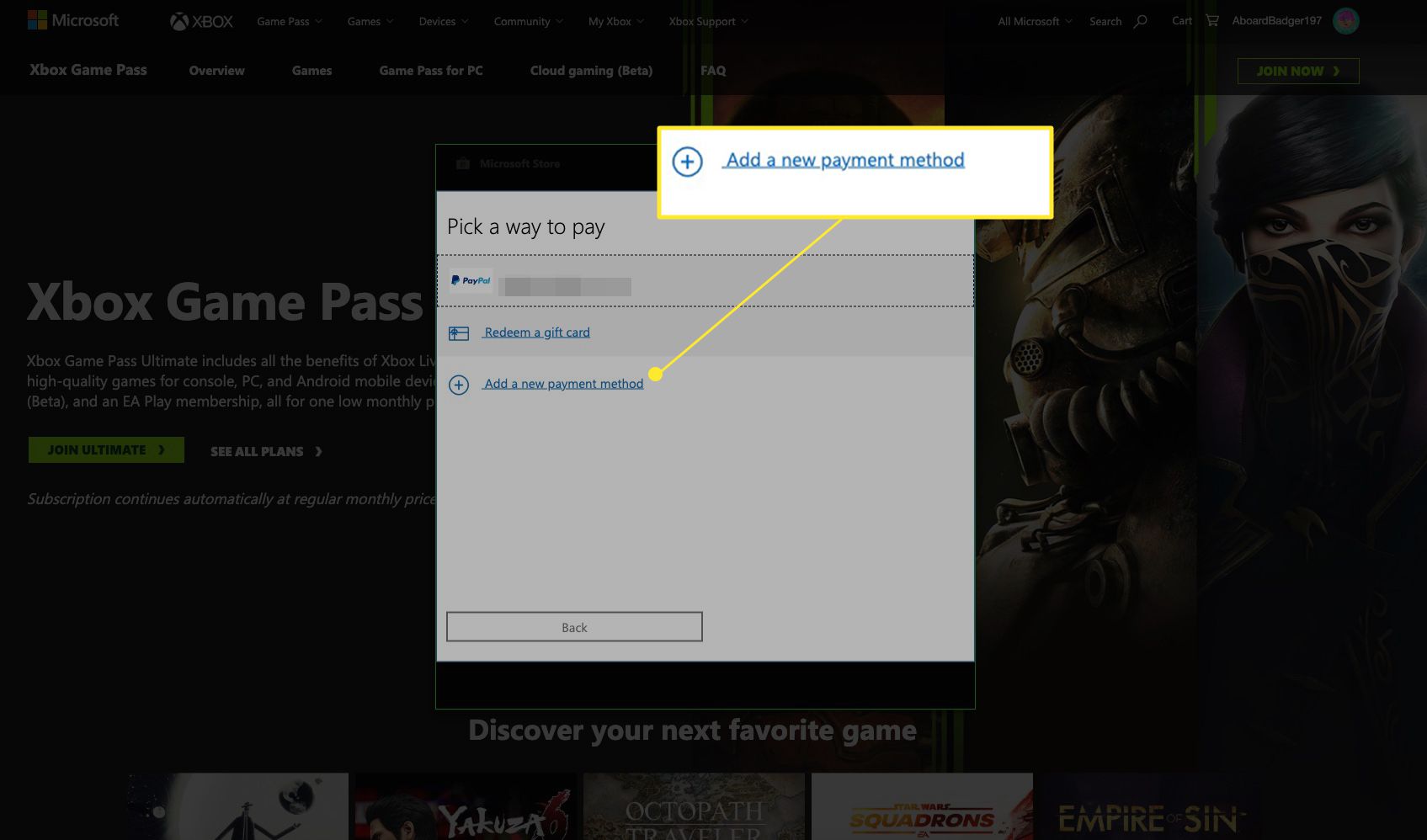Open the Octopath Traveler game thumbnail
The image size is (1427, 840).
coord(694,806)
